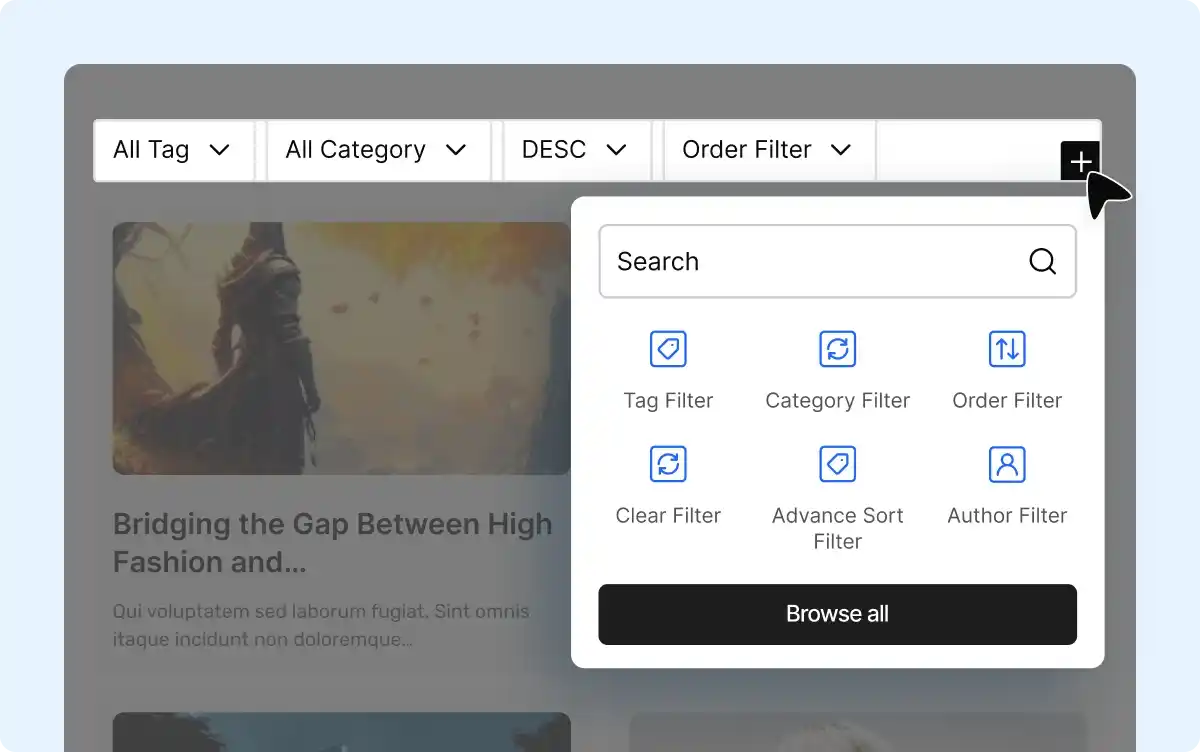Click the Author Filter text label
The width and height of the screenshot is (1200, 752).
click(1007, 516)
